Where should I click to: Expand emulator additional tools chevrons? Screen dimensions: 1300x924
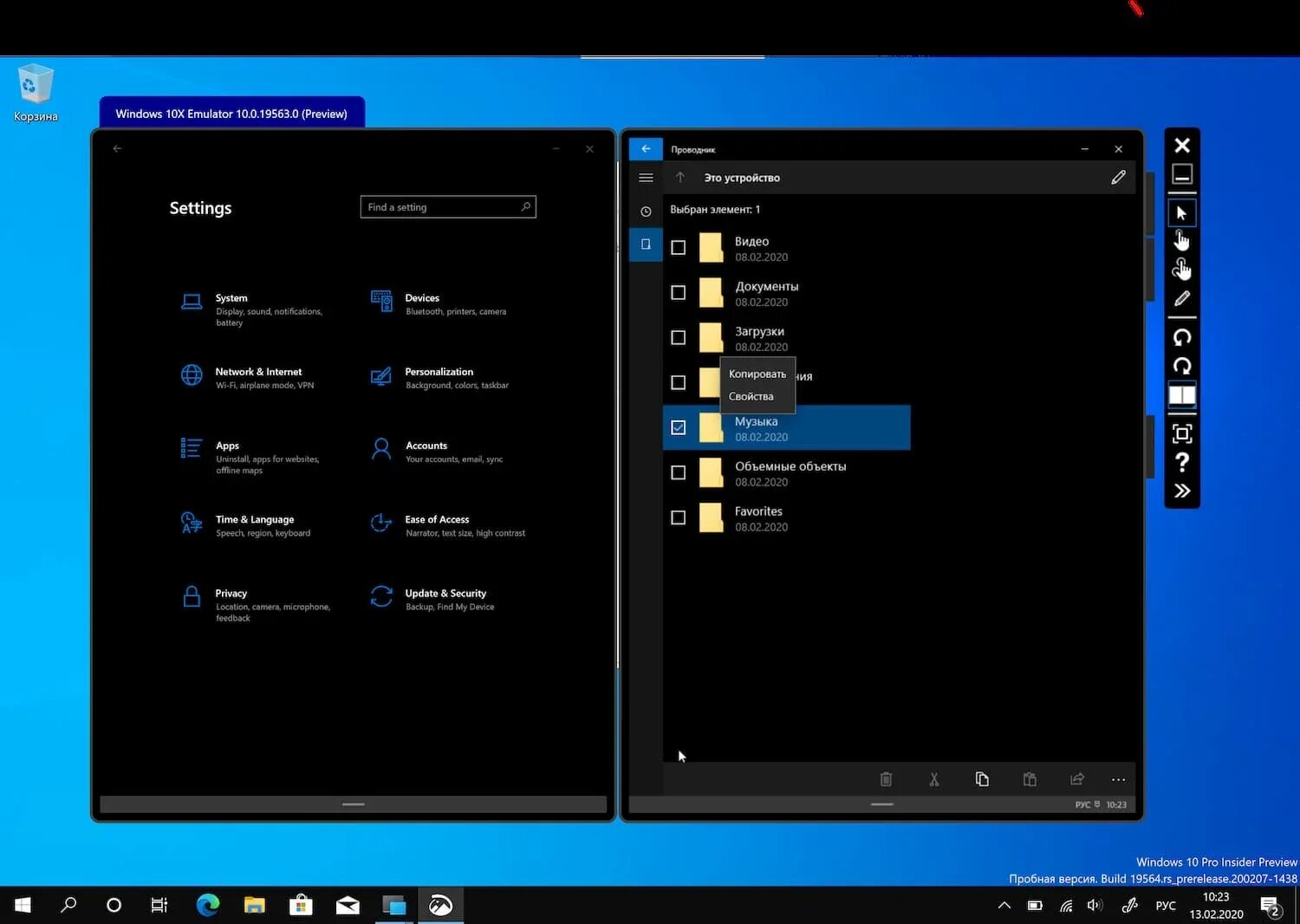(1182, 491)
